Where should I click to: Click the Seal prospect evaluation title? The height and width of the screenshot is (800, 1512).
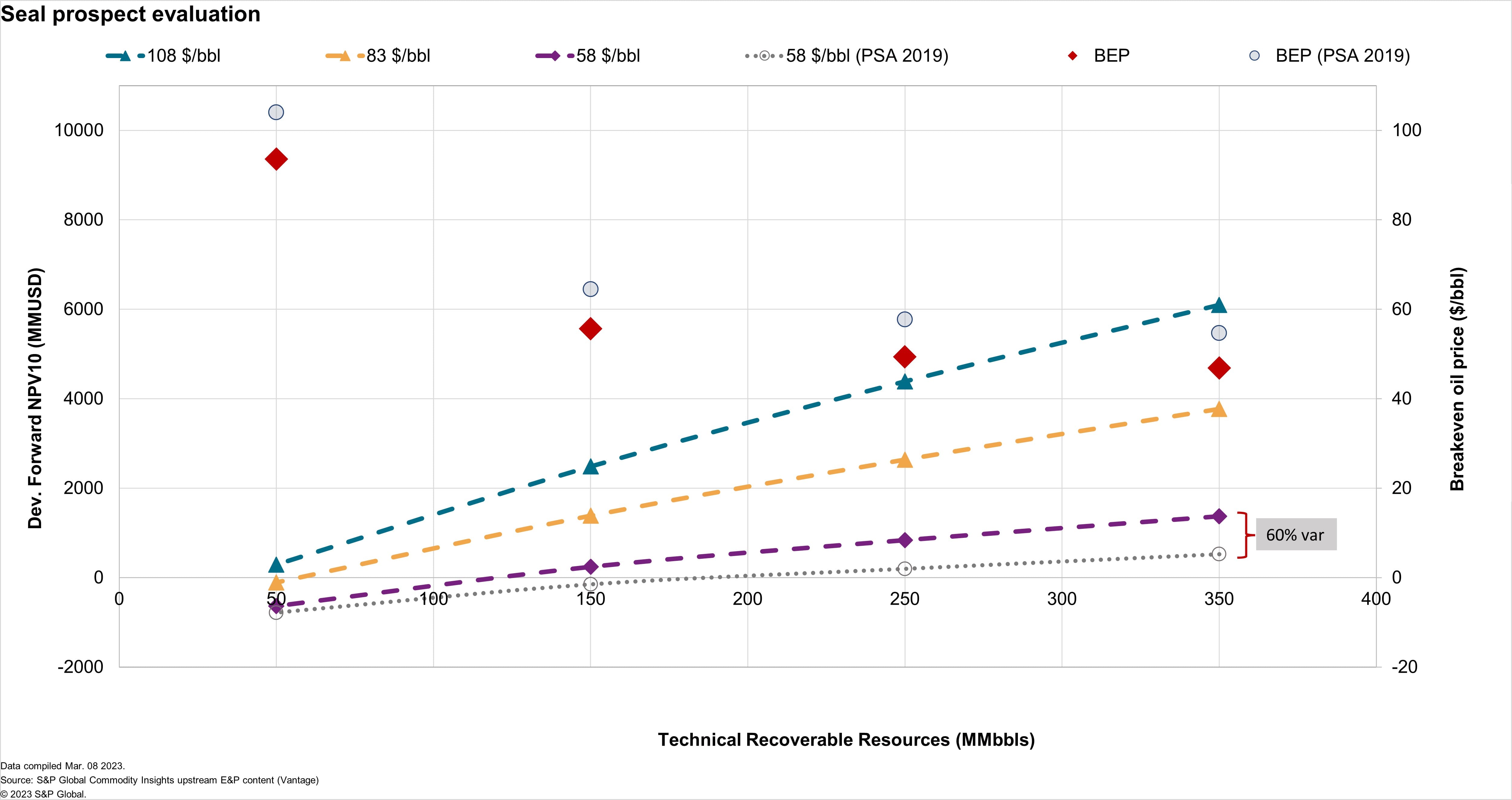click(130, 14)
